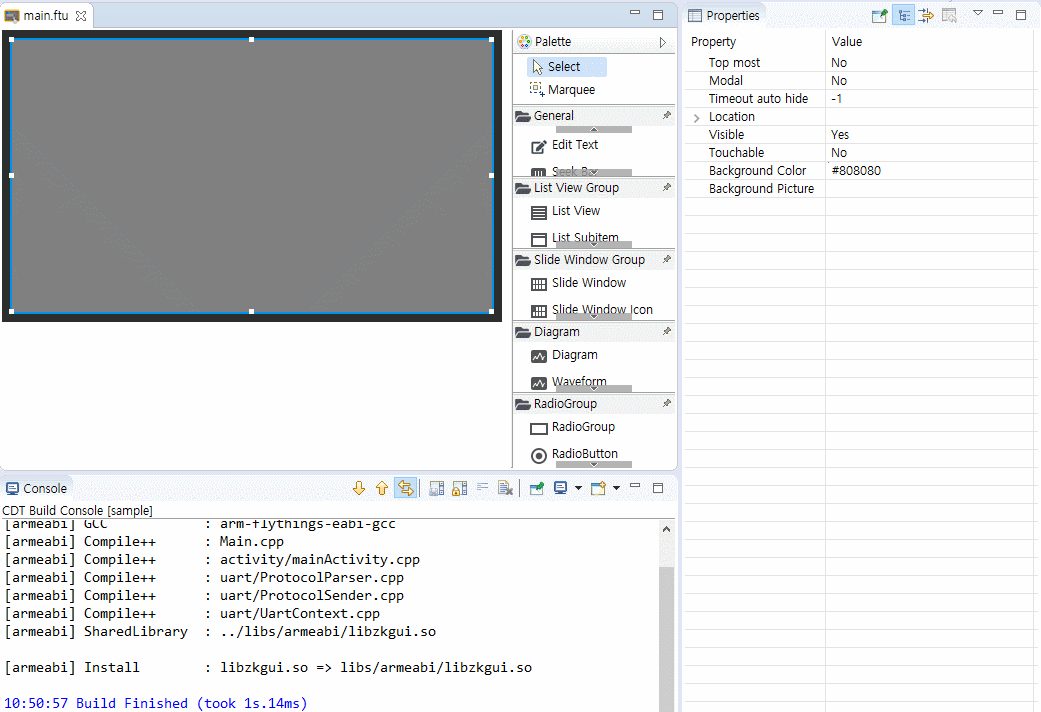This screenshot has width=1041, height=712.
Task: Select the Select tool in Palette
Action: pos(566,66)
